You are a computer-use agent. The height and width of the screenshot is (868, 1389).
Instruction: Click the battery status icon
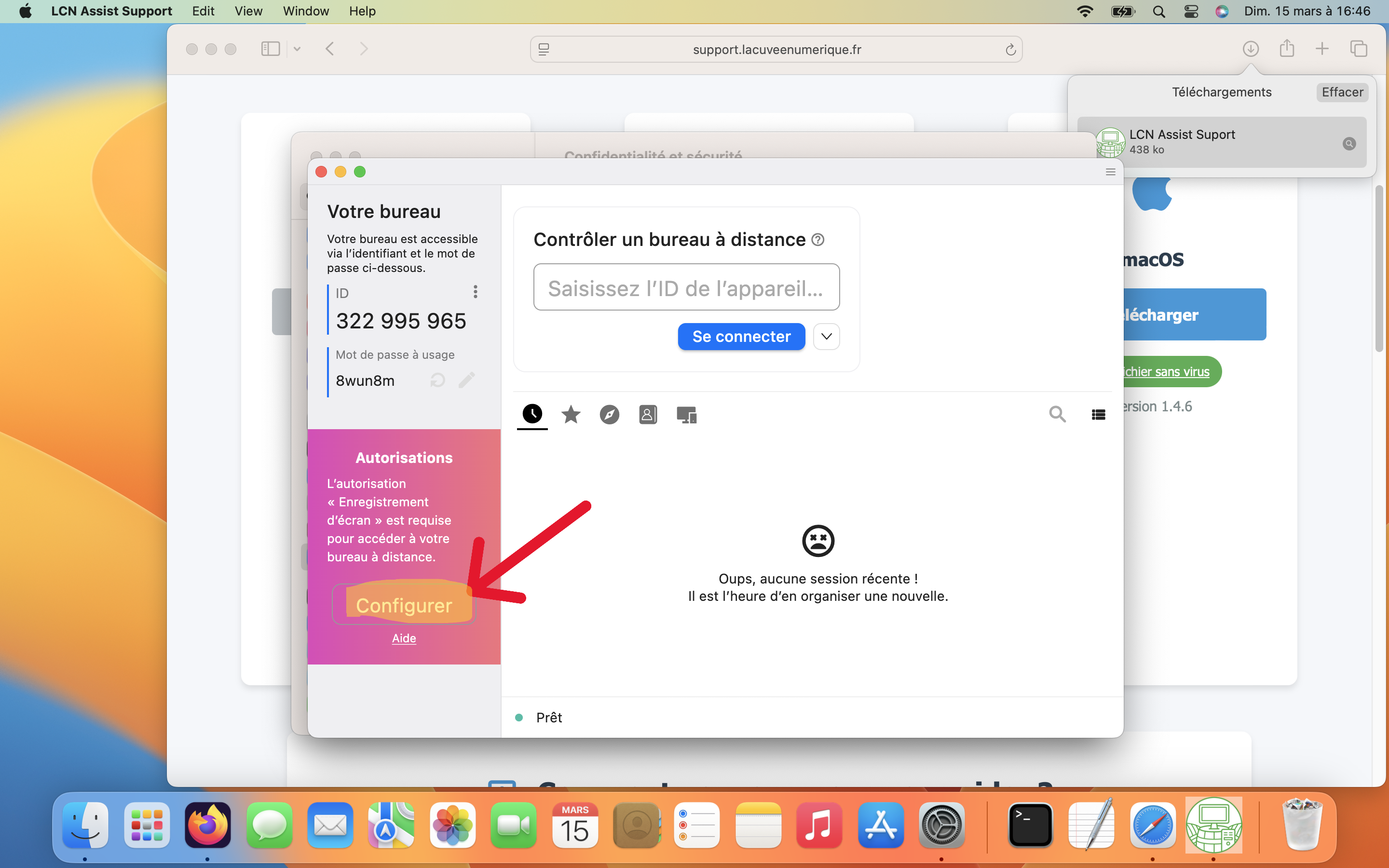pos(1123,11)
